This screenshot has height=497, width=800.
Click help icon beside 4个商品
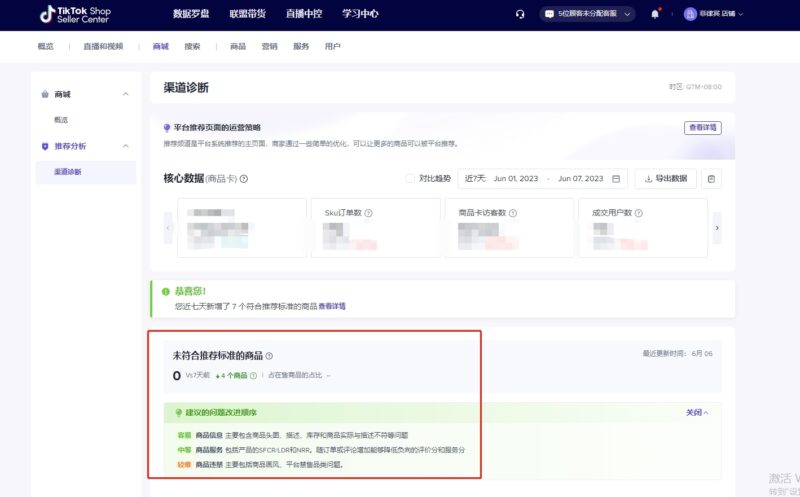click(253, 376)
